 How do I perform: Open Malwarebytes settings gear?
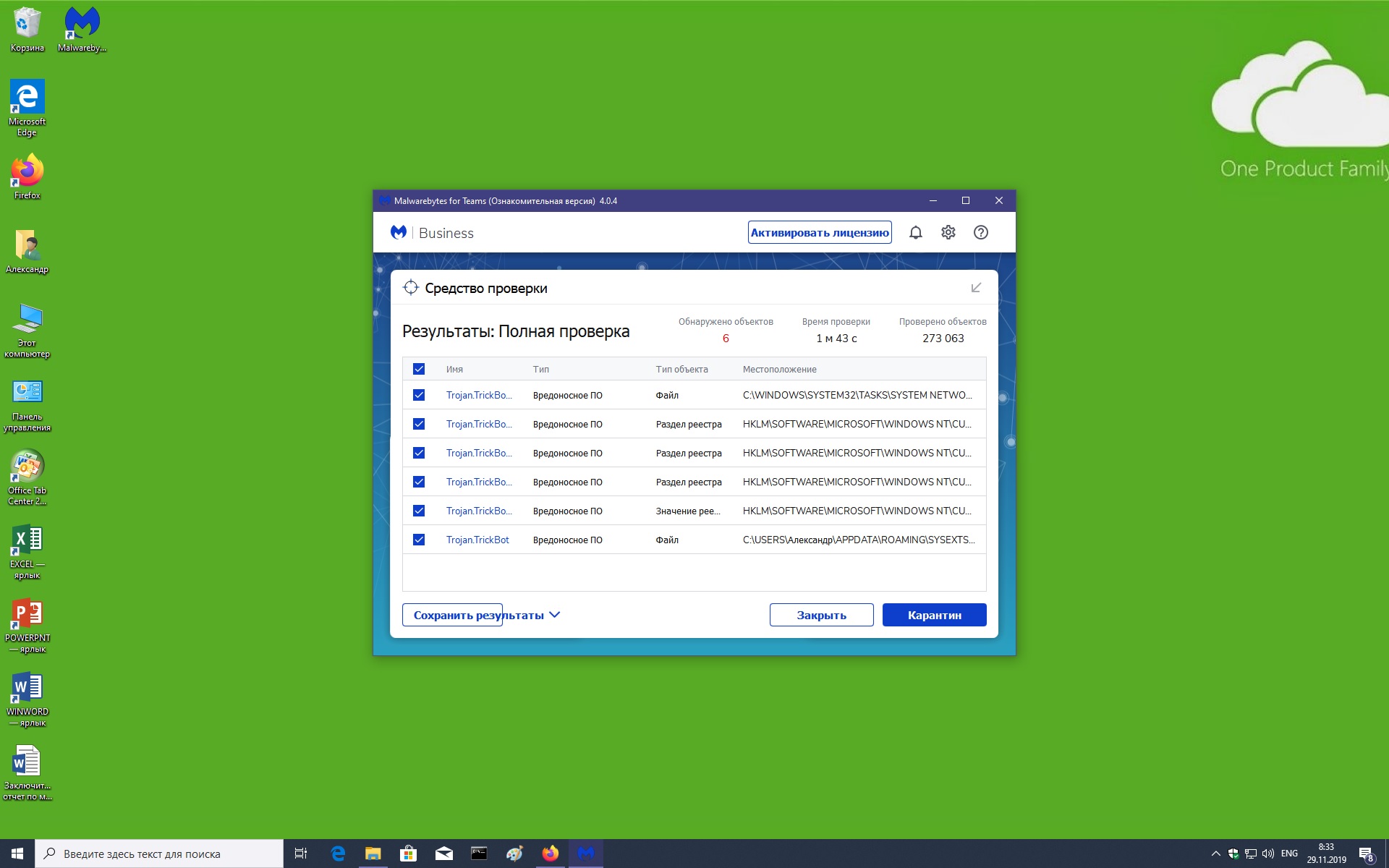(948, 232)
